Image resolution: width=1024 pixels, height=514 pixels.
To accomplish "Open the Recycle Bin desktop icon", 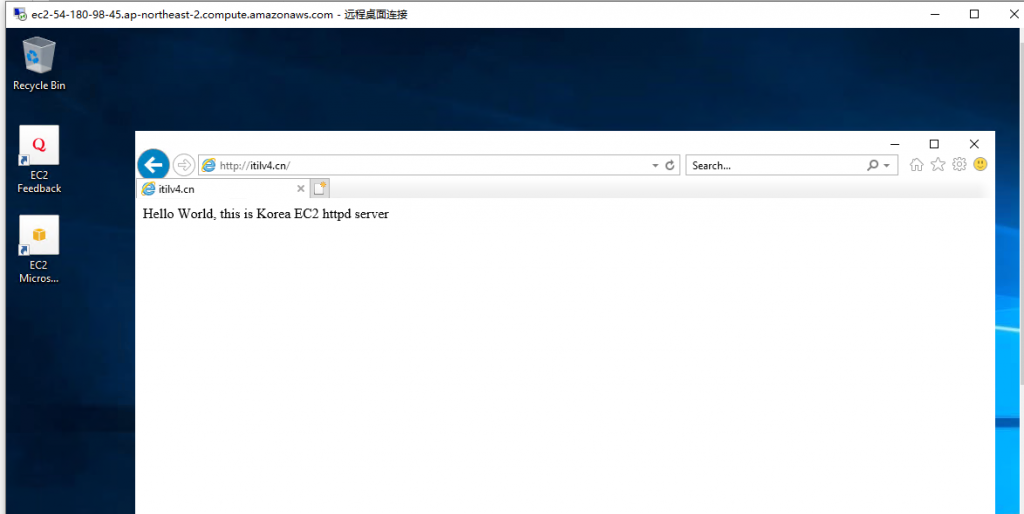I will coord(39,63).
